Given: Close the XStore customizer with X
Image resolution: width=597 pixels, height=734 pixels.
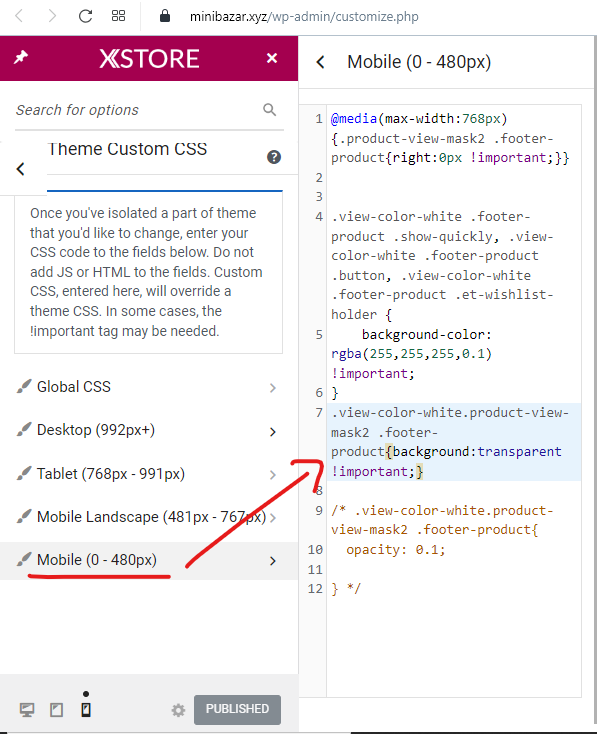Looking at the screenshot, I should (x=272, y=58).
